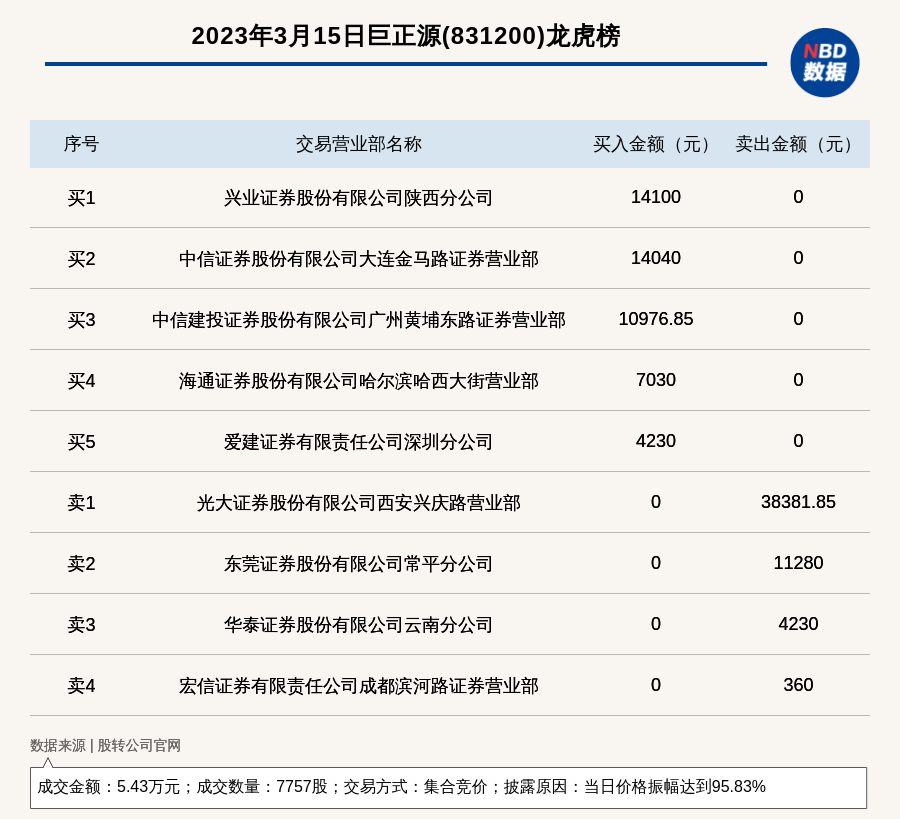The height and width of the screenshot is (819, 900).
Task: Click the buy amount 14100
Action: [x=655, y=197]
